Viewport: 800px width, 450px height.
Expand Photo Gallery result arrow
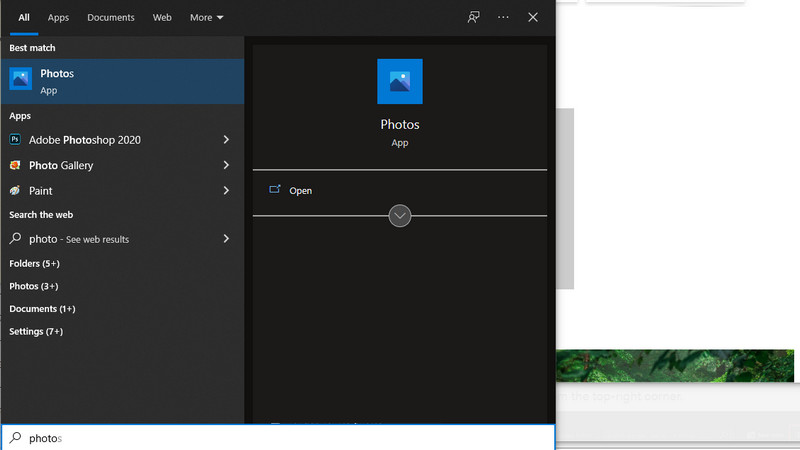click(226, 165)
